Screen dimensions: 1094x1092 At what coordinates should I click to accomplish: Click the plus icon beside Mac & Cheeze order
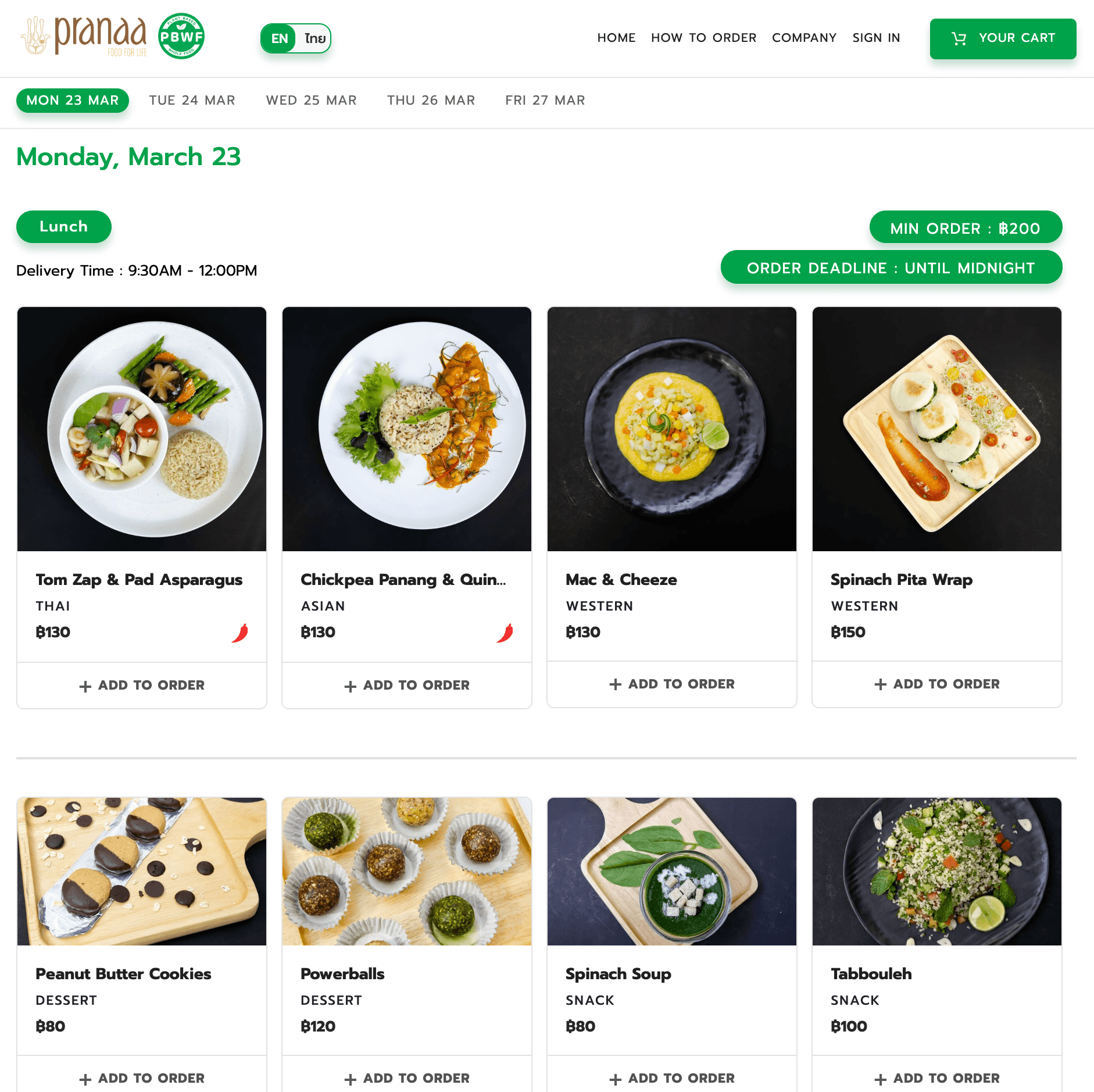616,684
